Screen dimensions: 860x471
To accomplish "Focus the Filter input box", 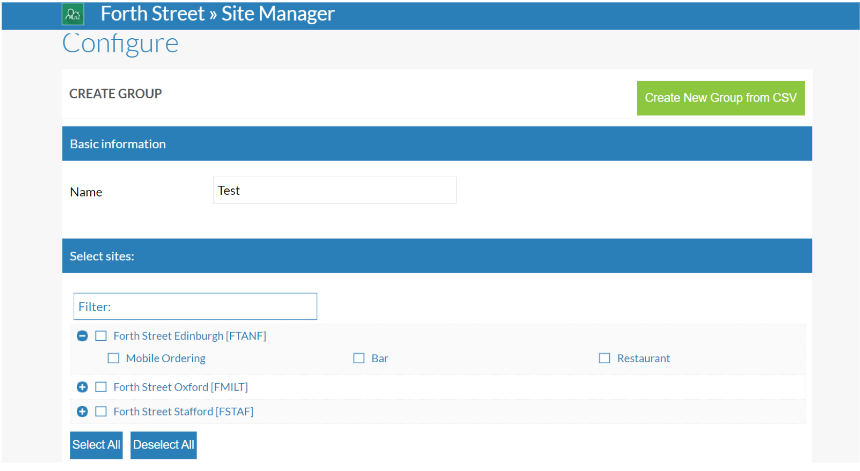I will tap(195, 306).
